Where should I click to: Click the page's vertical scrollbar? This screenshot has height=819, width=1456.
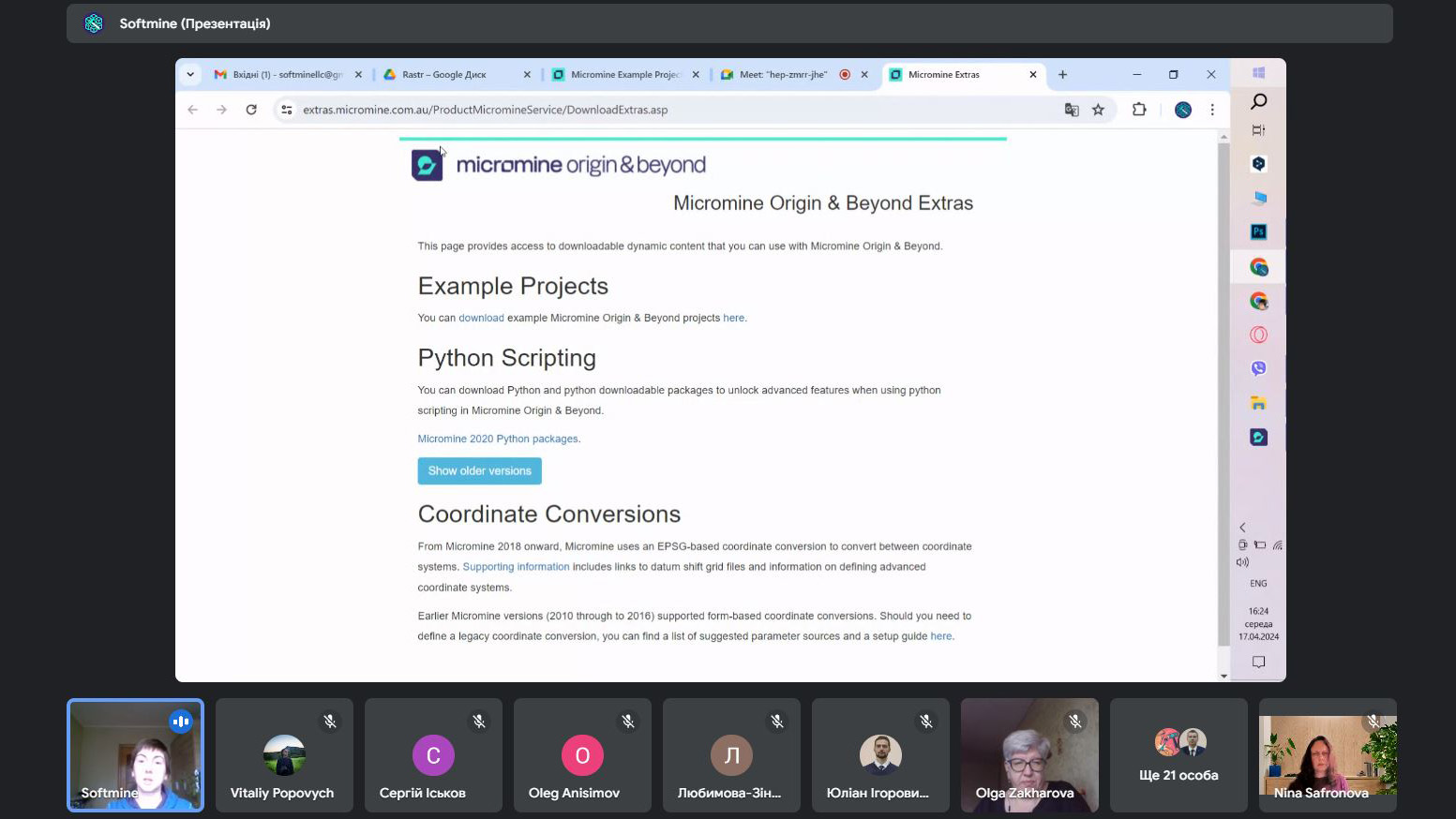(1223, 394)
